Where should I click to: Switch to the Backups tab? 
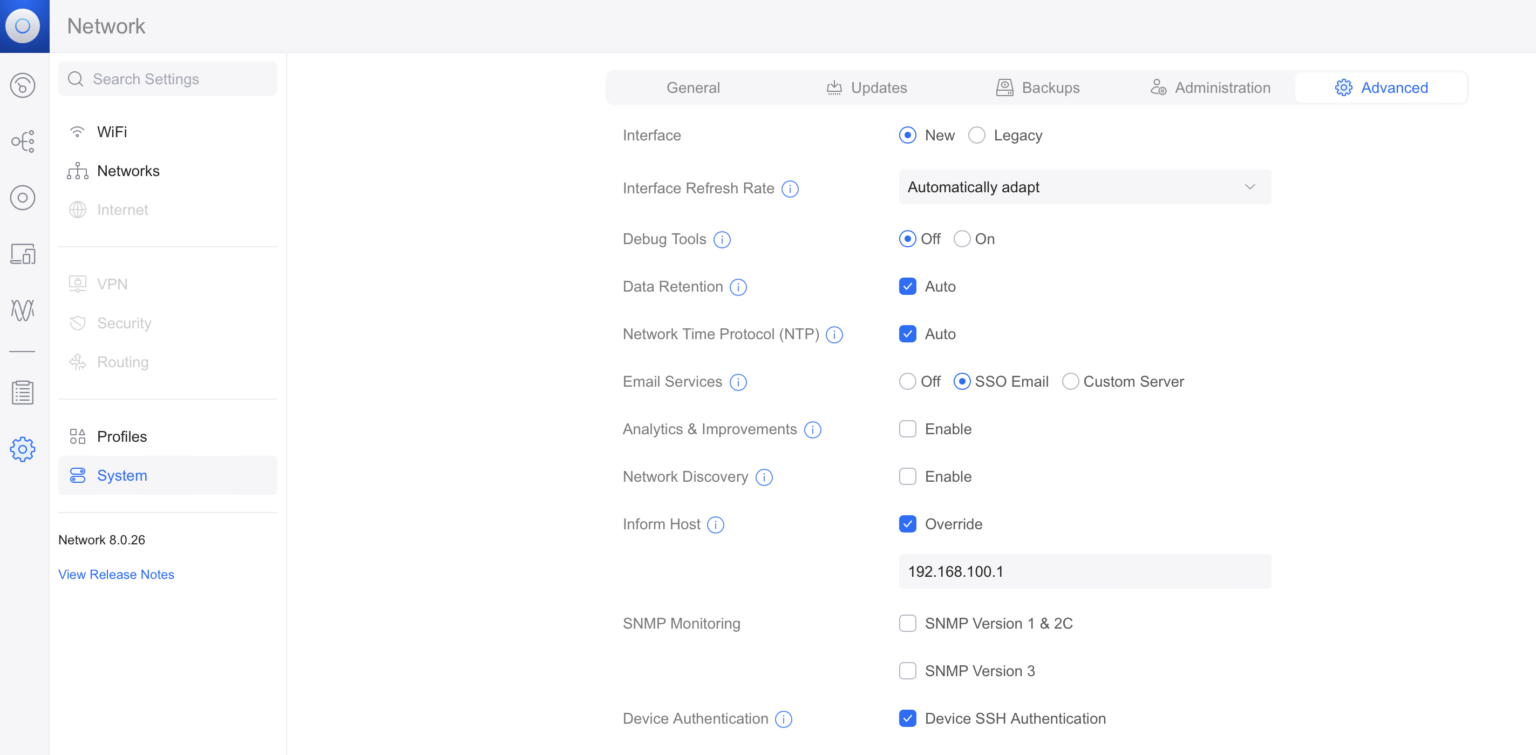(x=1037, y=87)
